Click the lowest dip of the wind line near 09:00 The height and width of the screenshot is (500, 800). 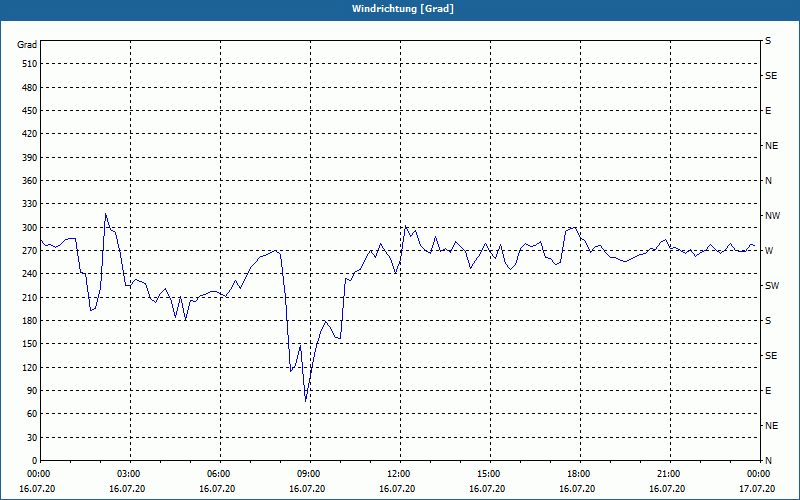(306, 401)
